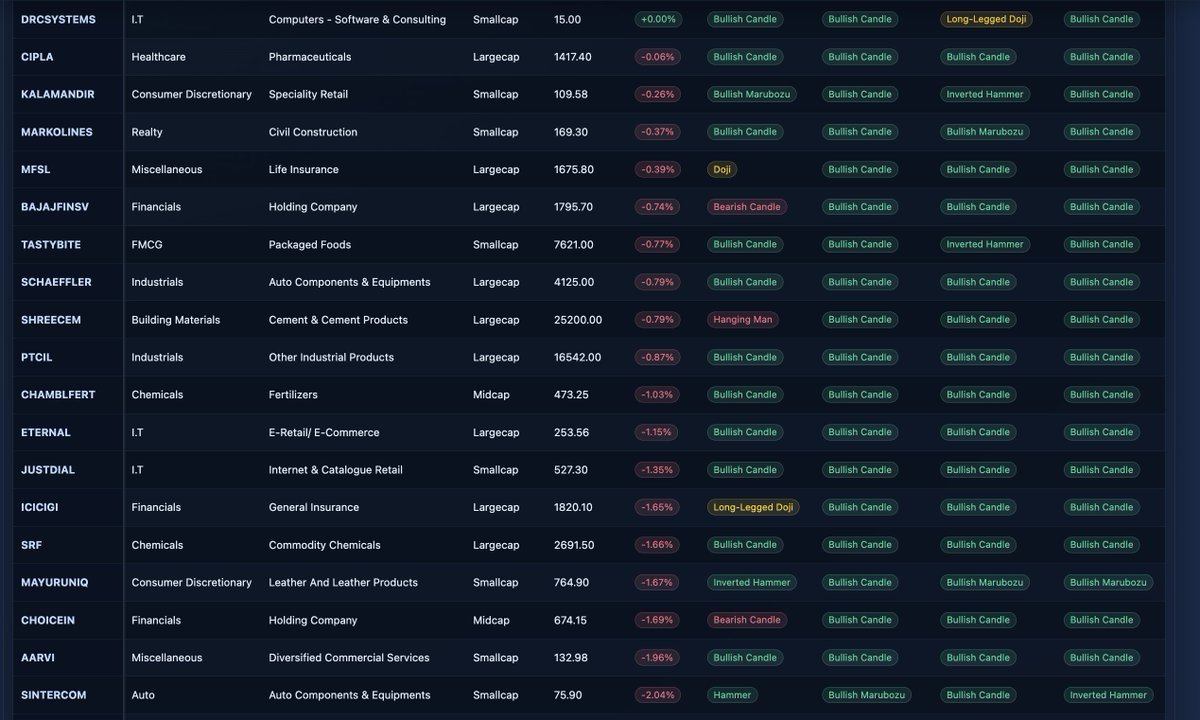Viewport: 1200px width, 720px height.
Task: Click the Midcap label in CHAMBLFERT row
Action: coord(491,395)
